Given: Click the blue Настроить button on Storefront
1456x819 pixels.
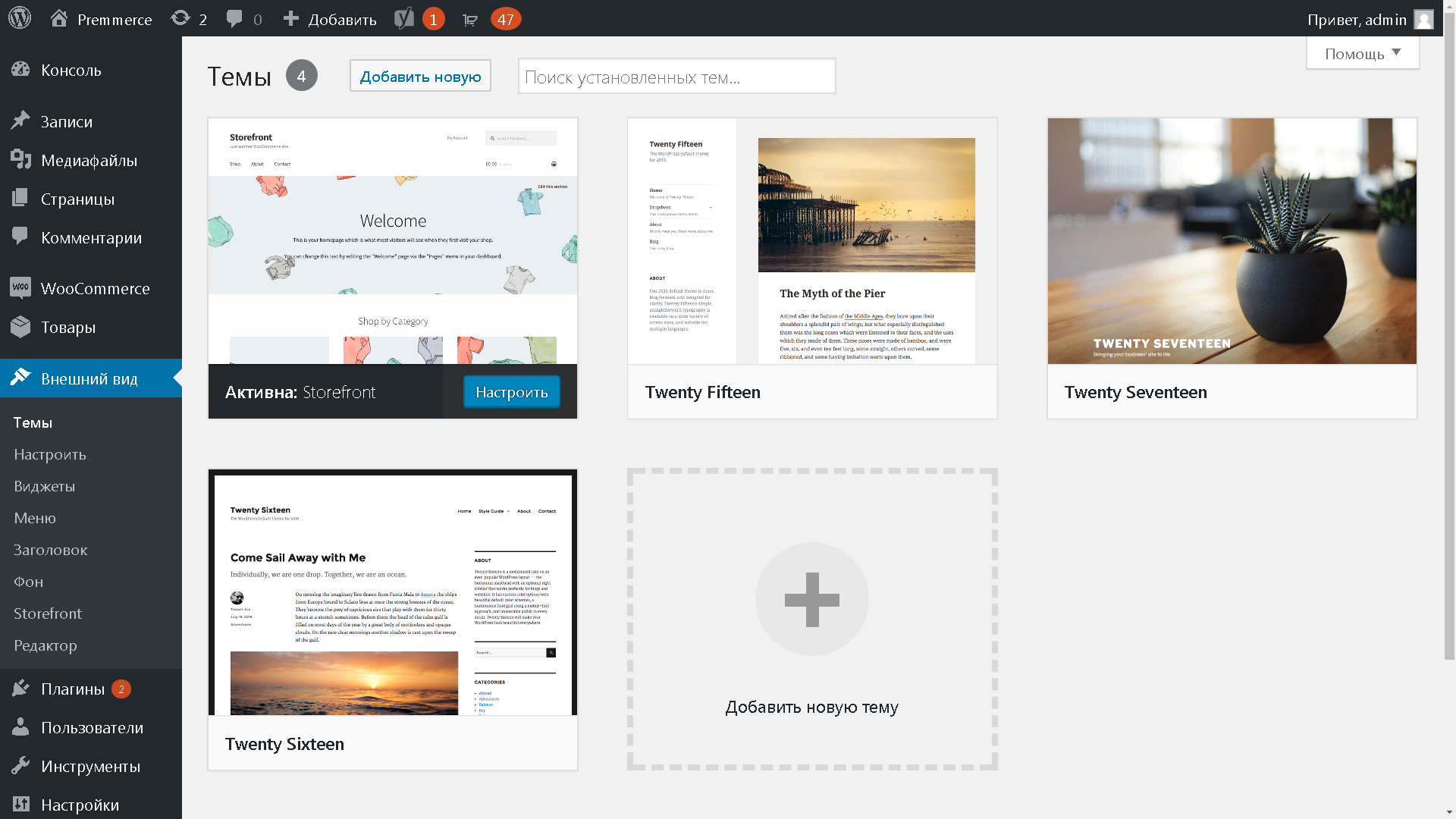Looking at the screenshot, I should point(512,392).
